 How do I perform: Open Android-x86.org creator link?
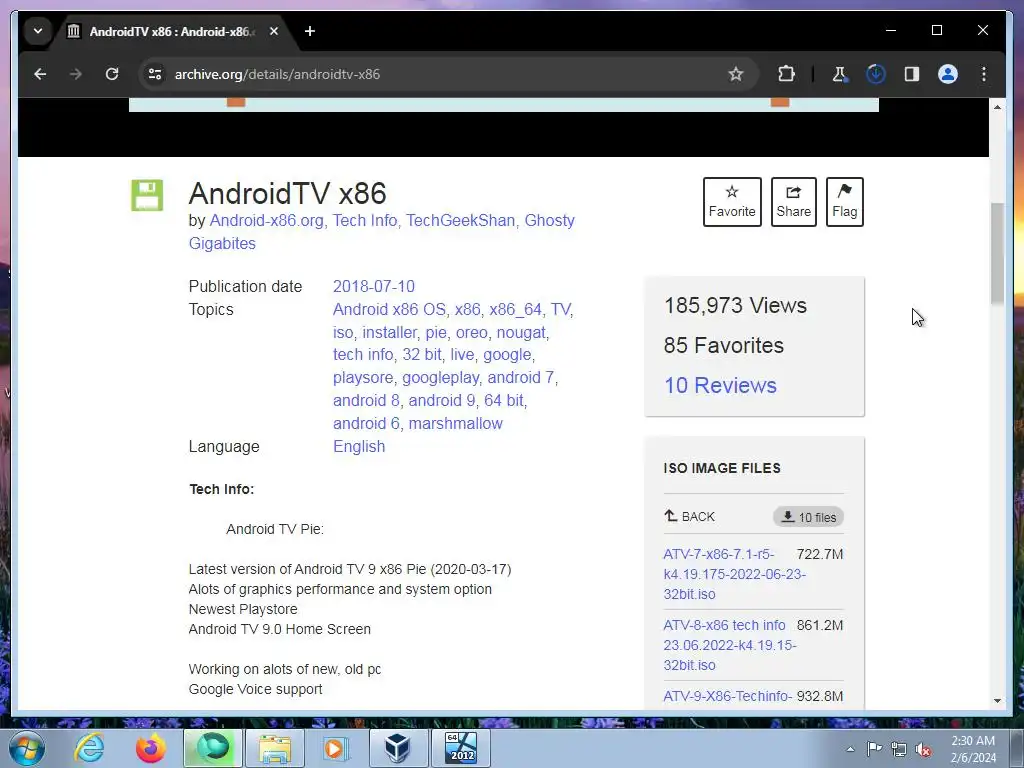[266, 221]
